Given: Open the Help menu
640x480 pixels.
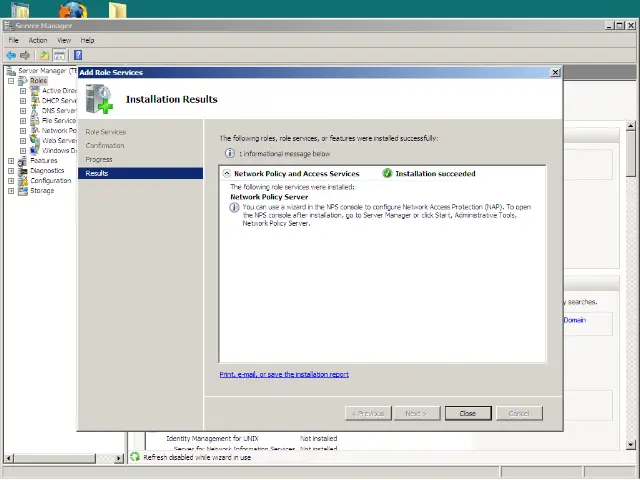Looking at the screenshot, I should pos(87,40).
